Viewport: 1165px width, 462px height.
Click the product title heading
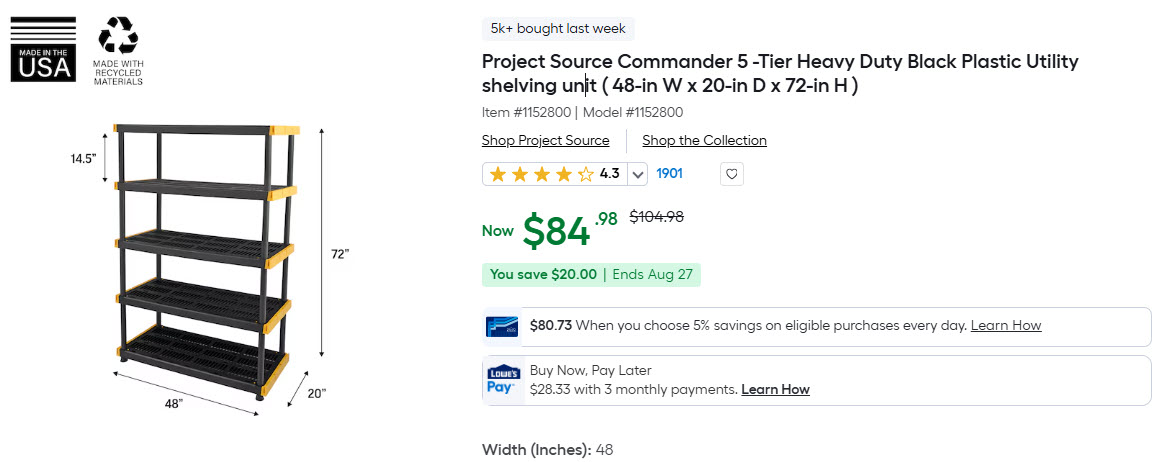[x=779, y=74]
